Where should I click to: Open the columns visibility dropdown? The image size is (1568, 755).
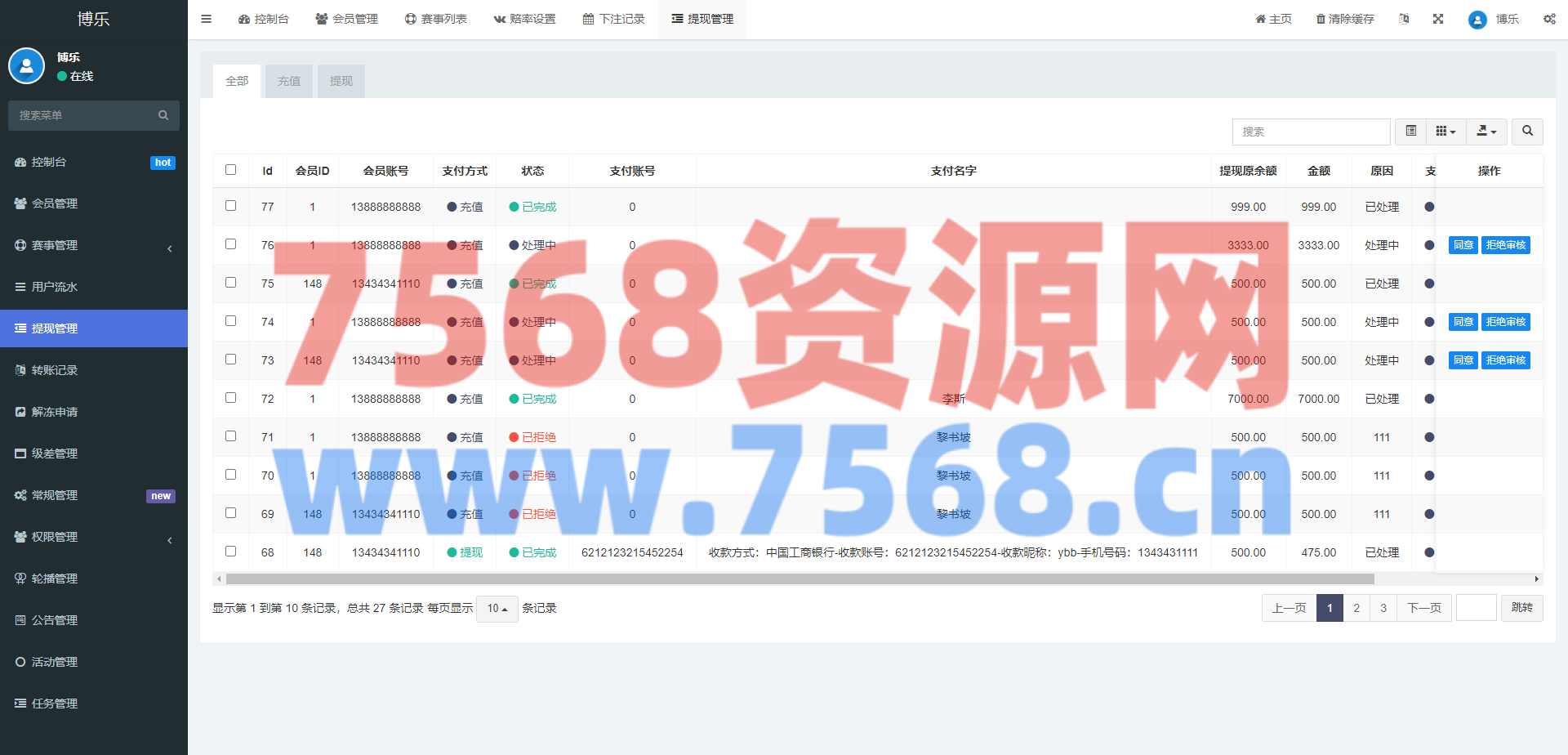[1445, 132]
